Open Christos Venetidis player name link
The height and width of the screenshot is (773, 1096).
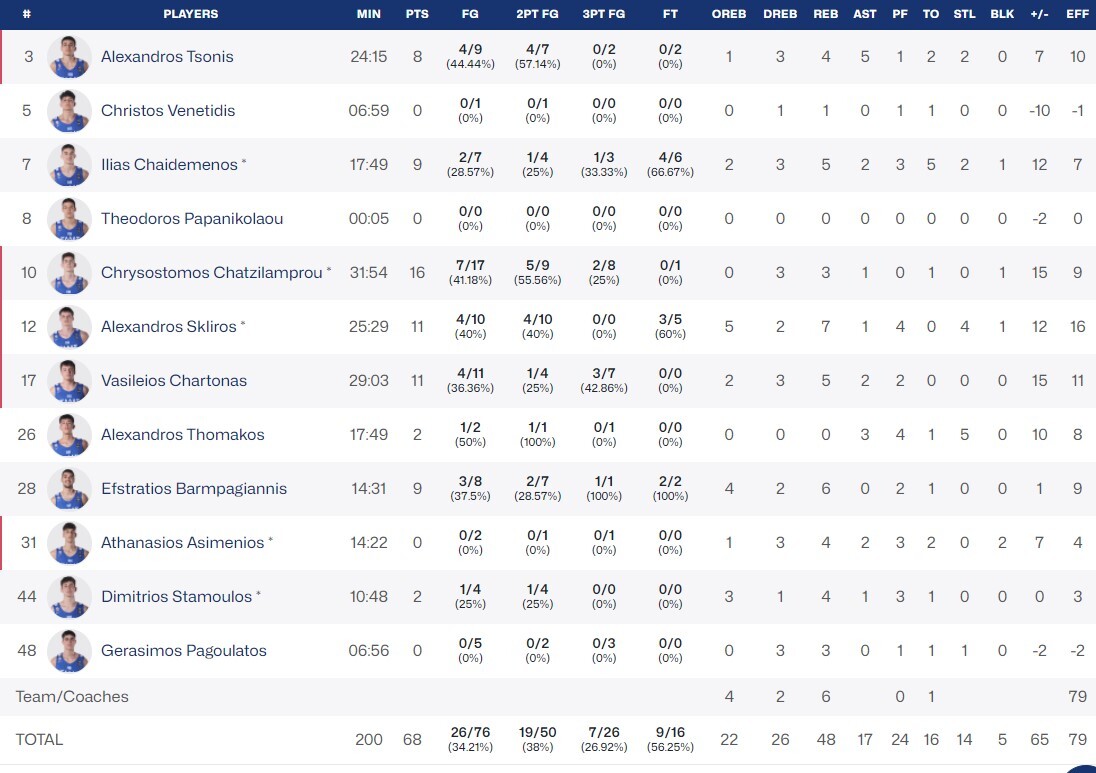click(168, 110)
